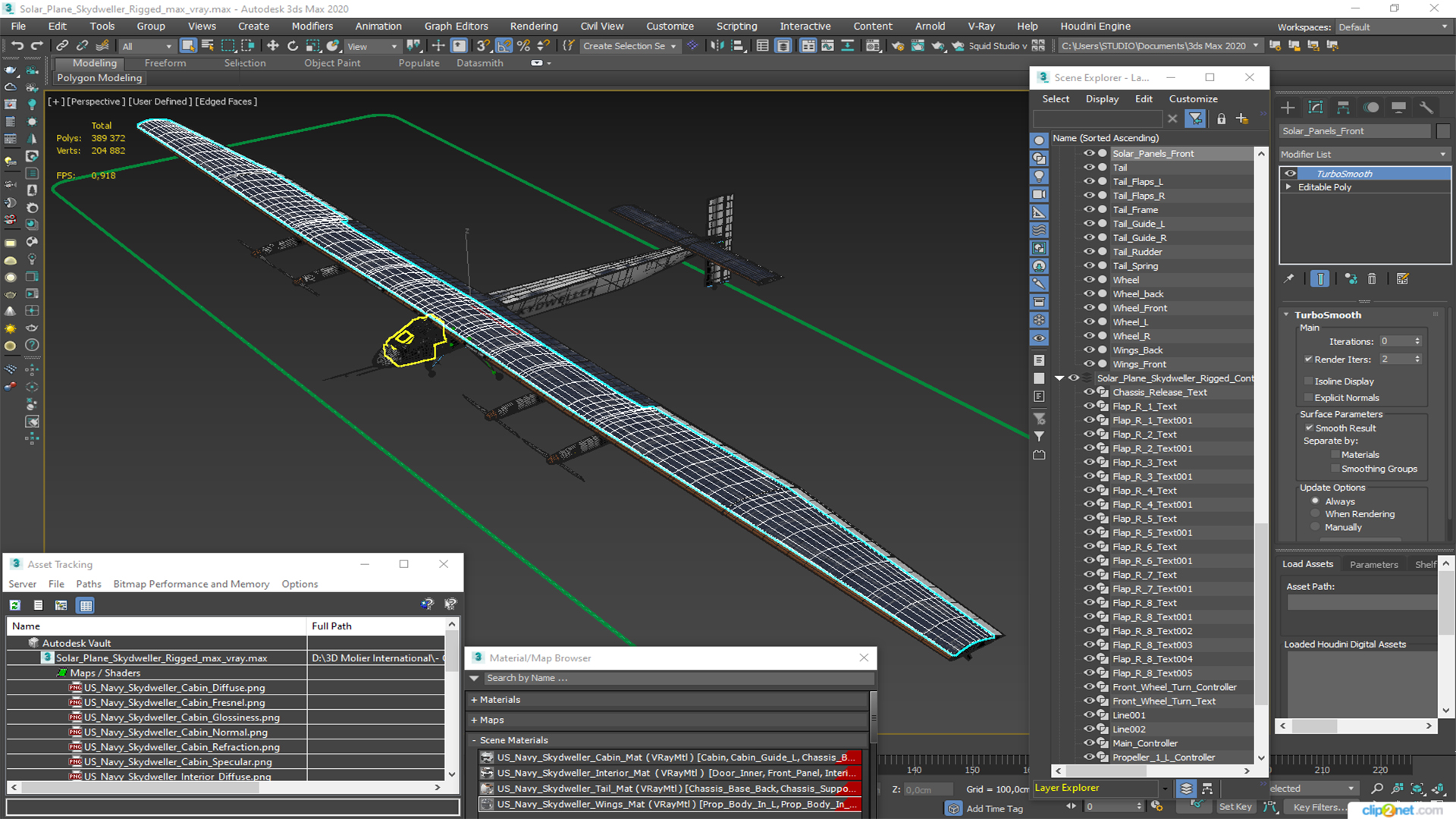The image size is (1456, 819).
Task: Toggle the 3D Snaps button
Action: click(483, 46)
